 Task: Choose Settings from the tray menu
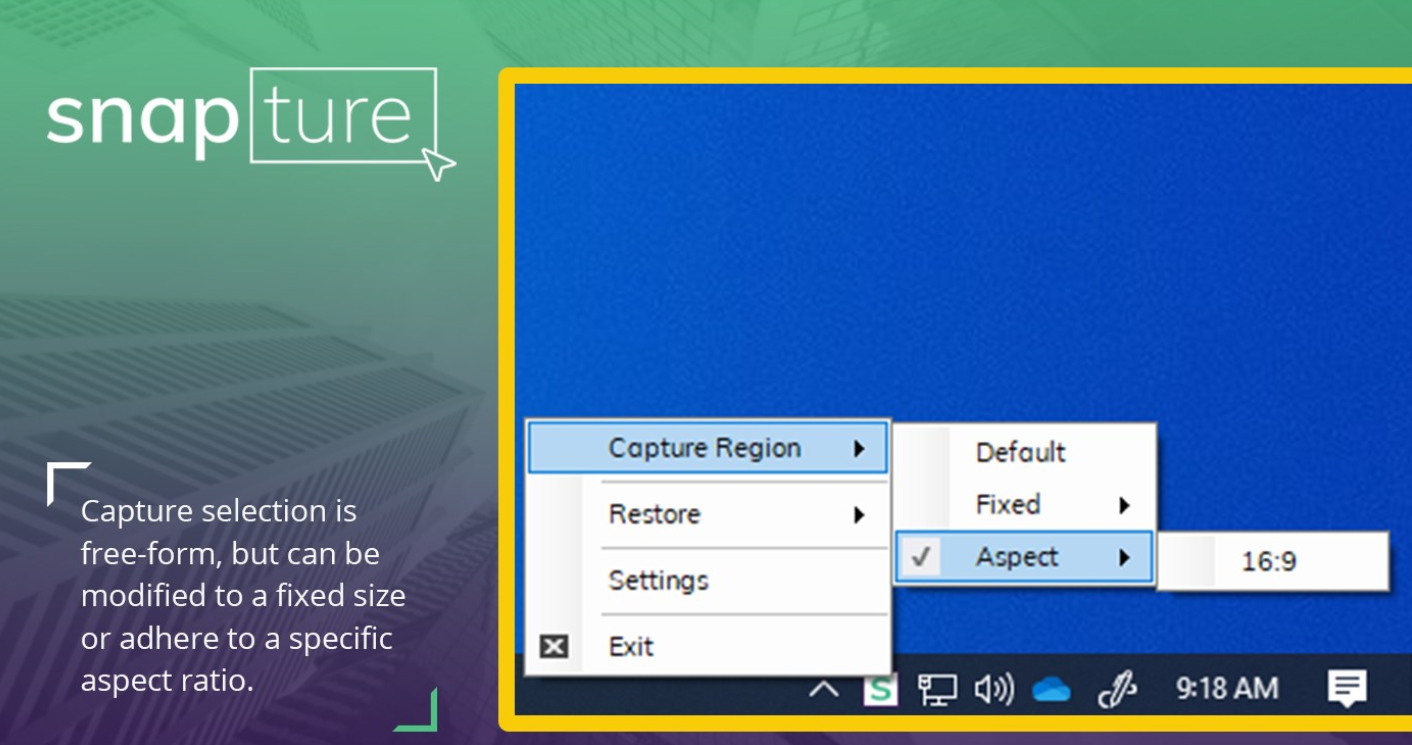point(707,580)
